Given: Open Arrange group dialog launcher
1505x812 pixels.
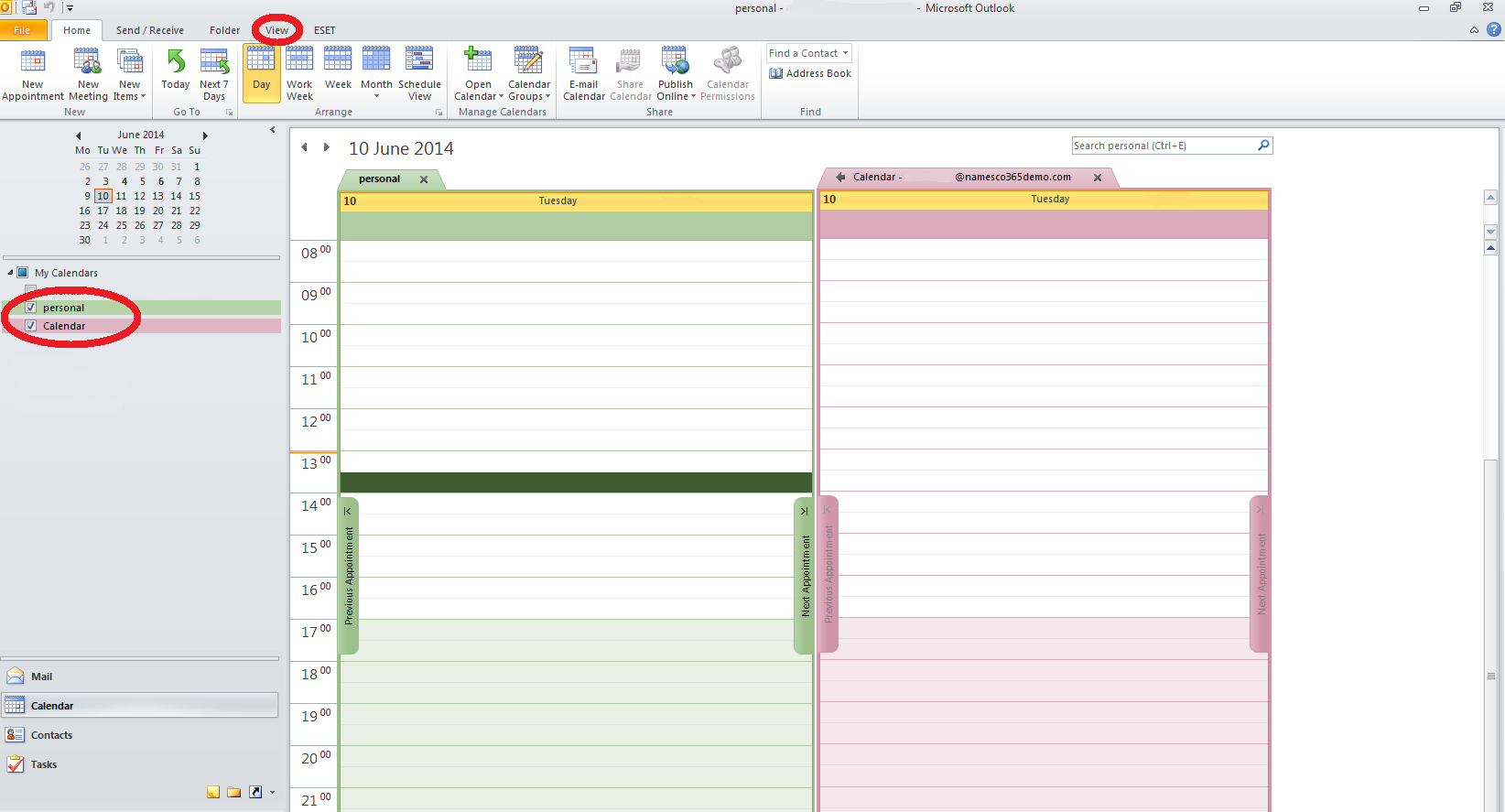Looking at the screenshot, I should [439, 113].
